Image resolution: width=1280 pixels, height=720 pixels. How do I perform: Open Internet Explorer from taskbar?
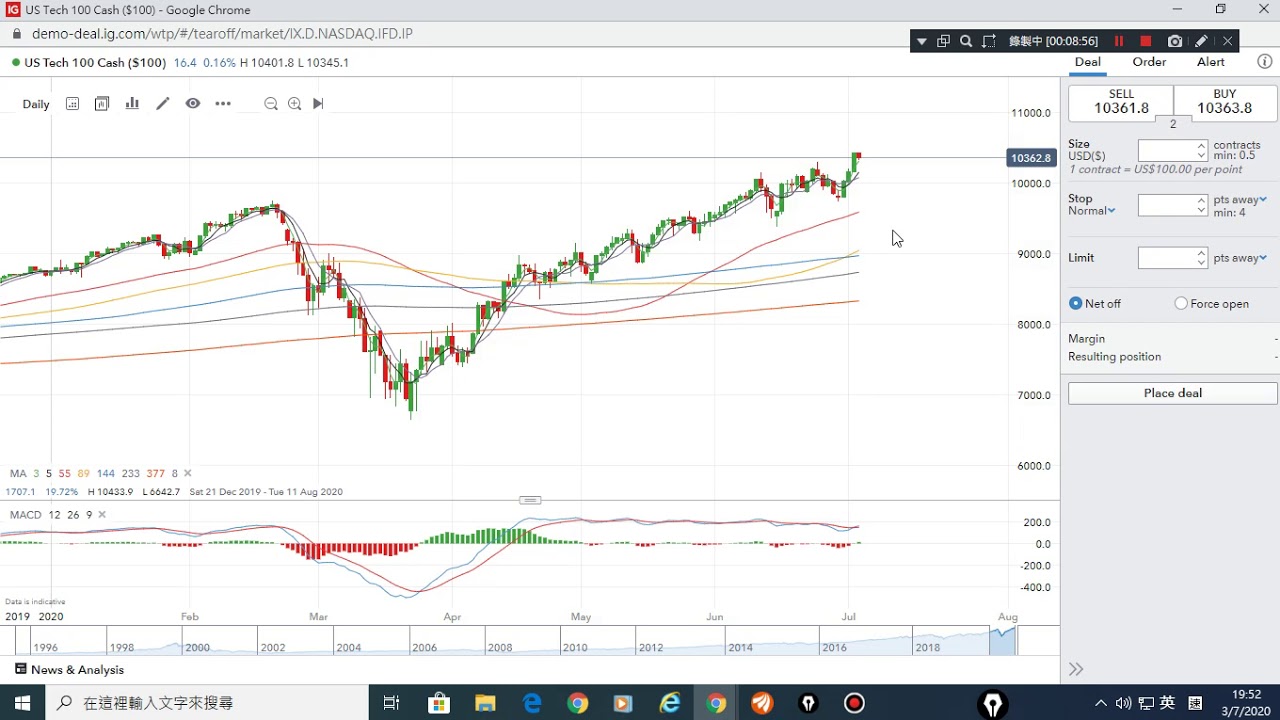pos(670,703)
